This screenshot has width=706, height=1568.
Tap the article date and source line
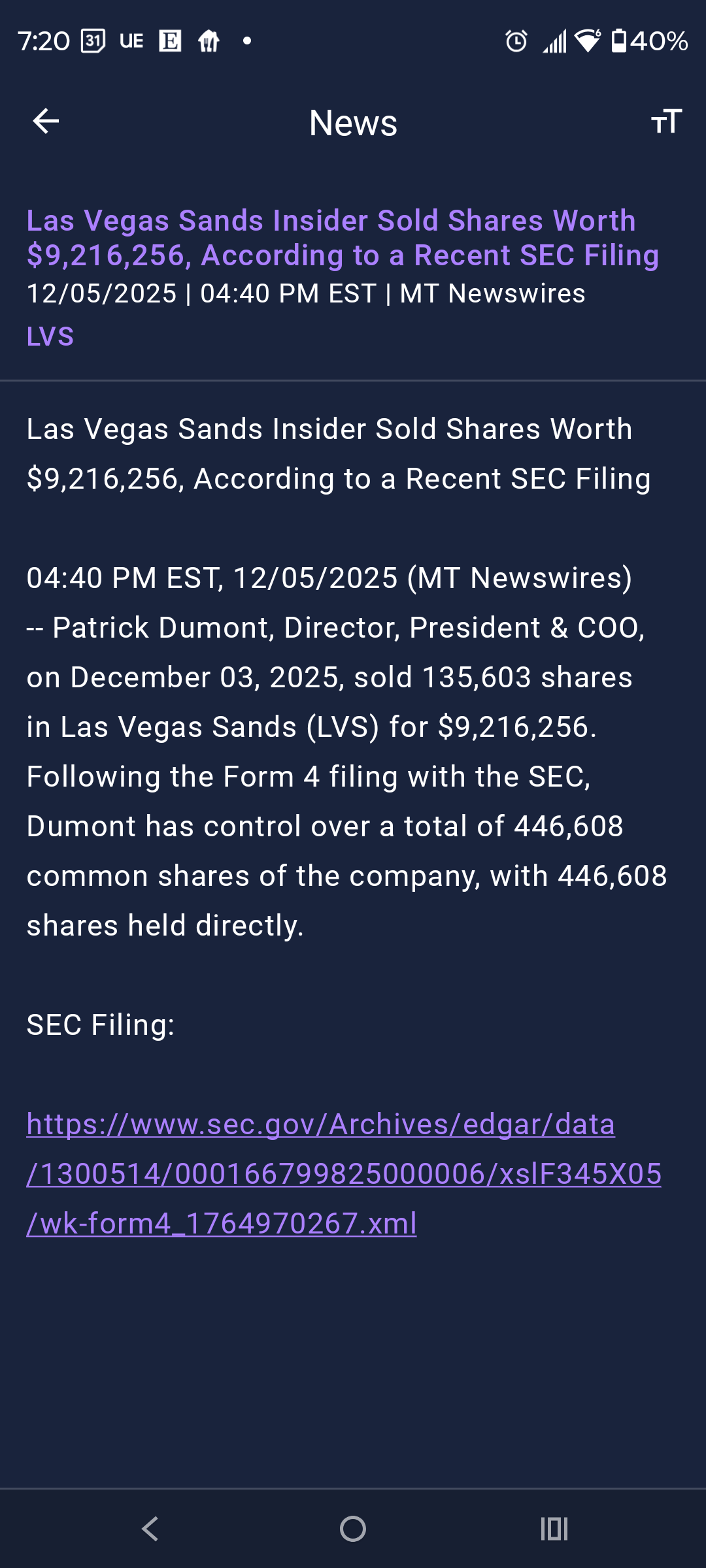pyautogui.click(x=306, y=294)
